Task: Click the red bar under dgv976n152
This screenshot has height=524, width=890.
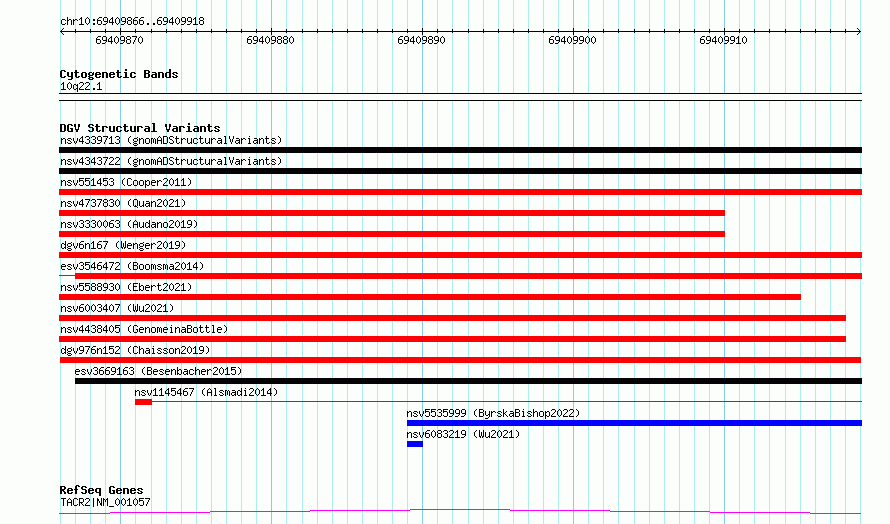Action: pos(460,360)
